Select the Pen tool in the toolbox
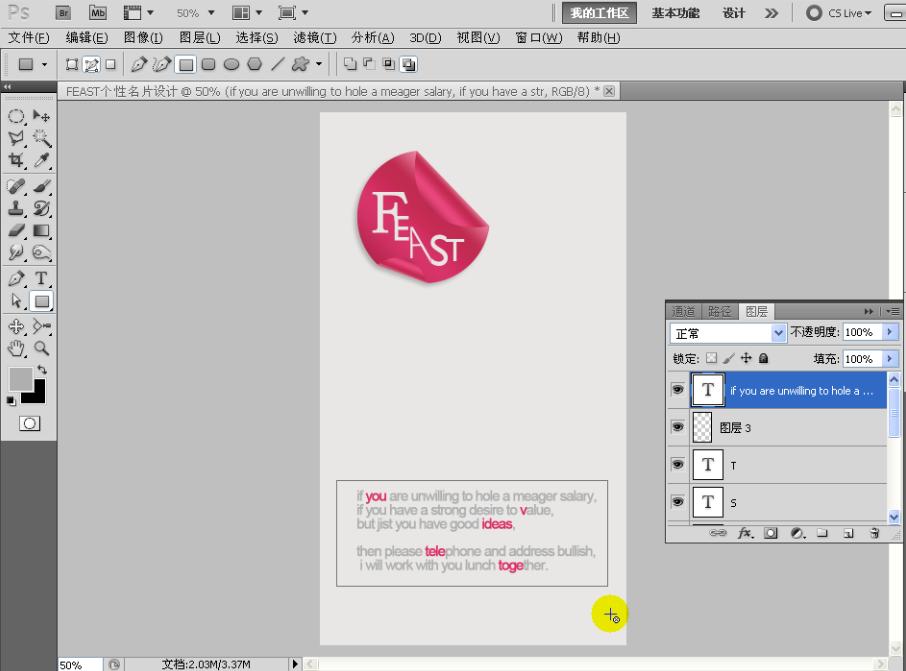 [x=14, y=278]
